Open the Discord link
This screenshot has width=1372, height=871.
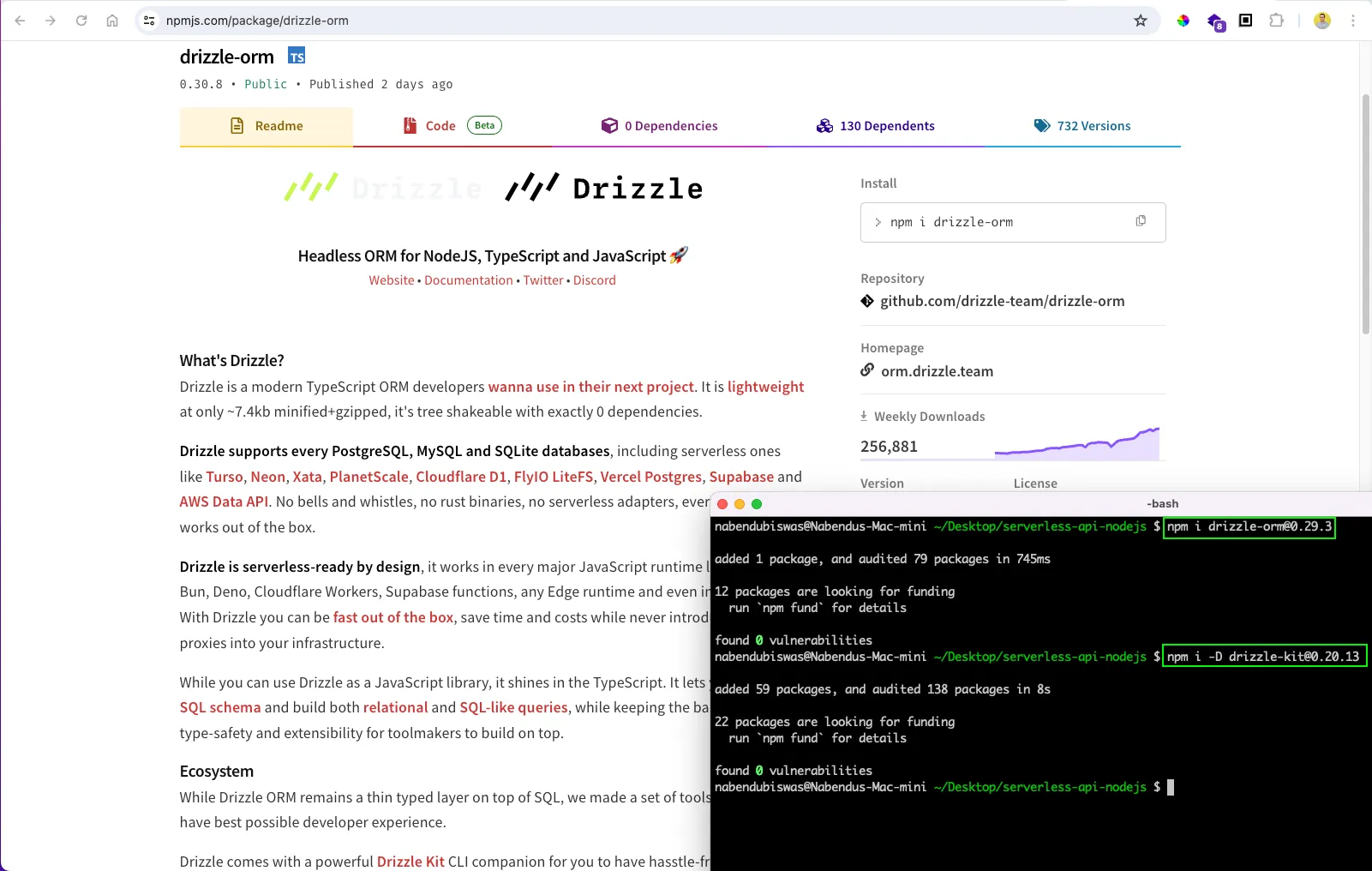(x=595, y=280)
